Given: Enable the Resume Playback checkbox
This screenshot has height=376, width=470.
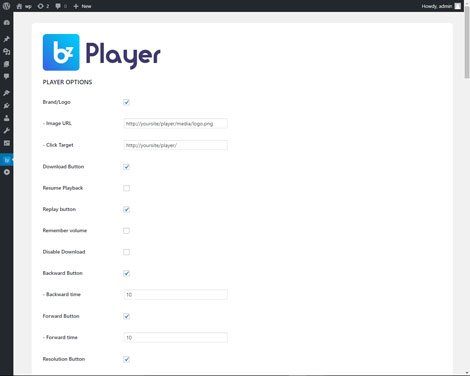Looking at the screenshot, I should [x=126, y=188].
